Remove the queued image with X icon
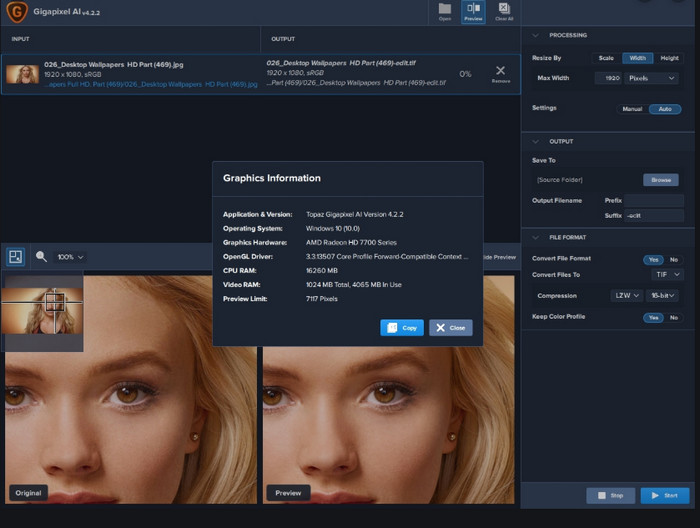The width and height of the screenshot is (700, 528). pos(500,73)
